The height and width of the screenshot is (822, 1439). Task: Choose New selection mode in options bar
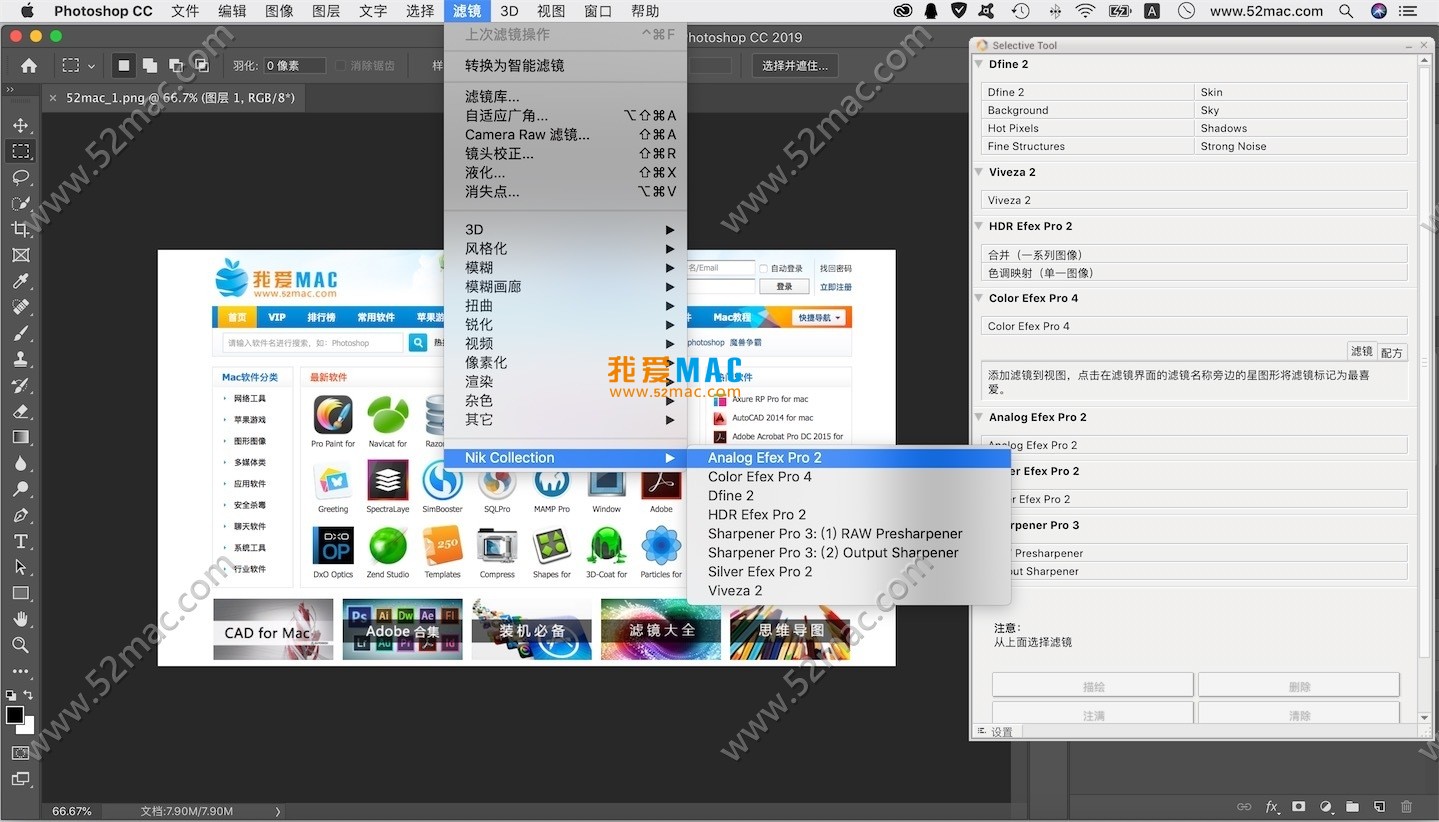click(124, 66)
